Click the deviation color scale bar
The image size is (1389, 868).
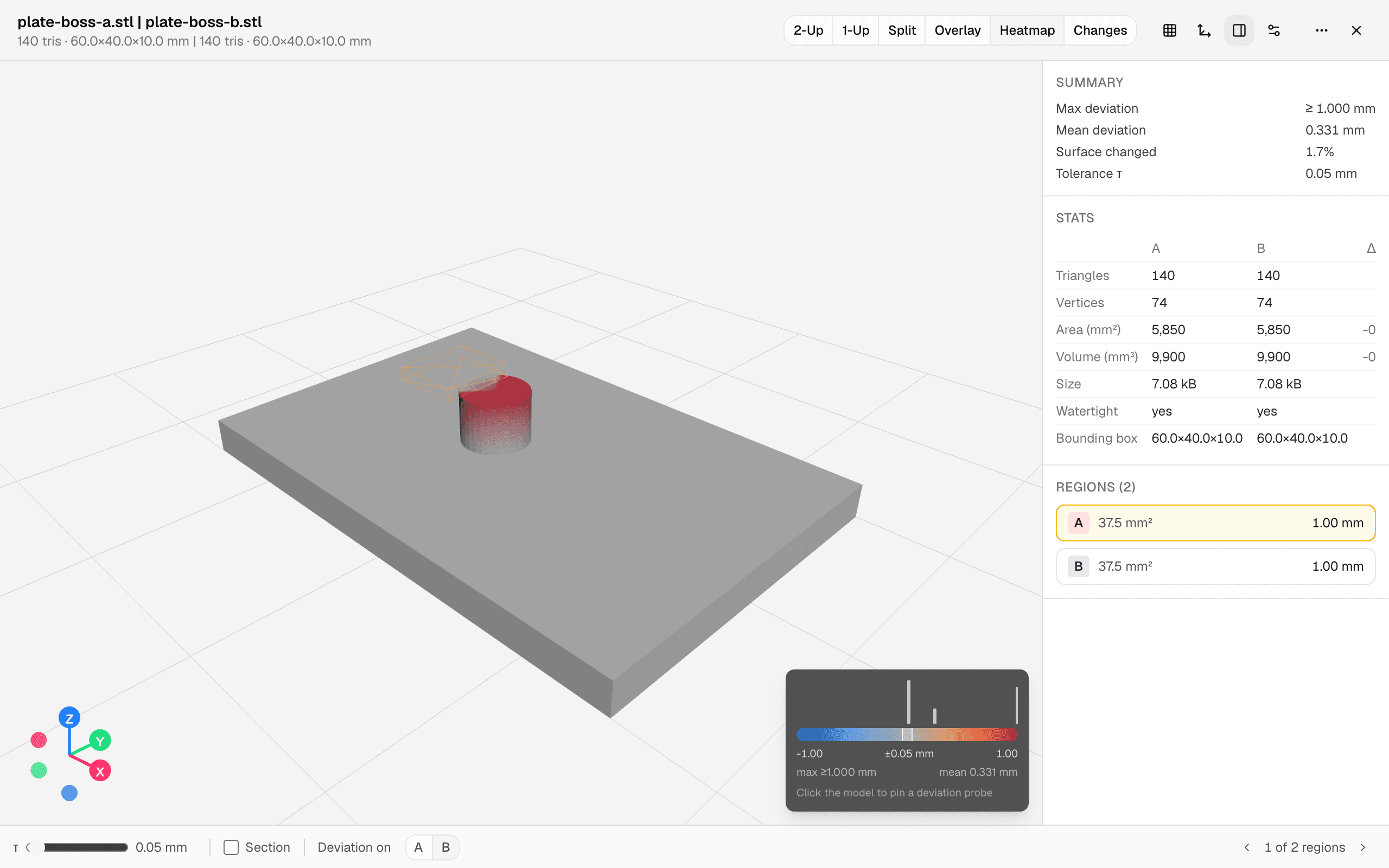tap(907, 734)
